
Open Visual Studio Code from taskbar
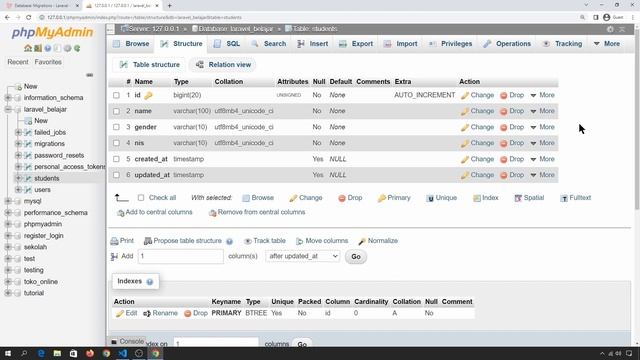pos(122,353)
